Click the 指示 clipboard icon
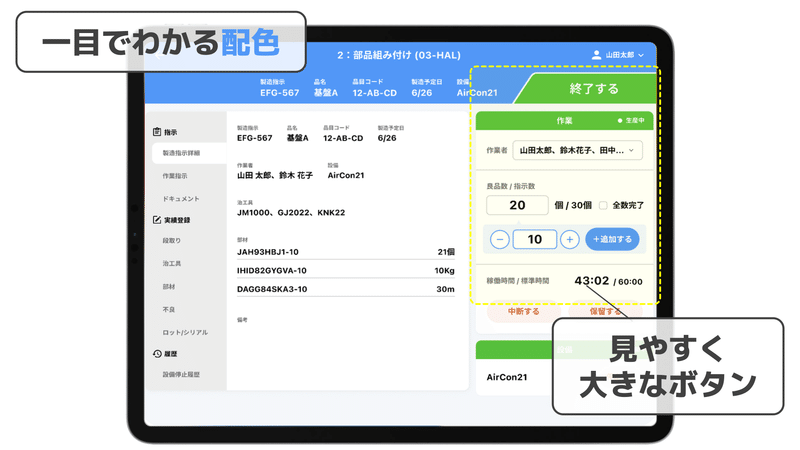 click(x=157, y=132)
